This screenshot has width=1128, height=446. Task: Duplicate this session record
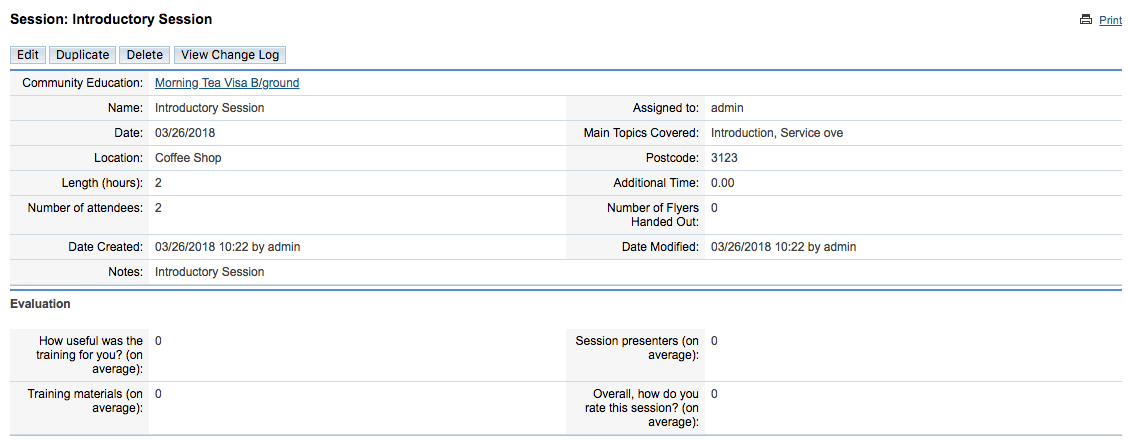(x=83, y=55)
